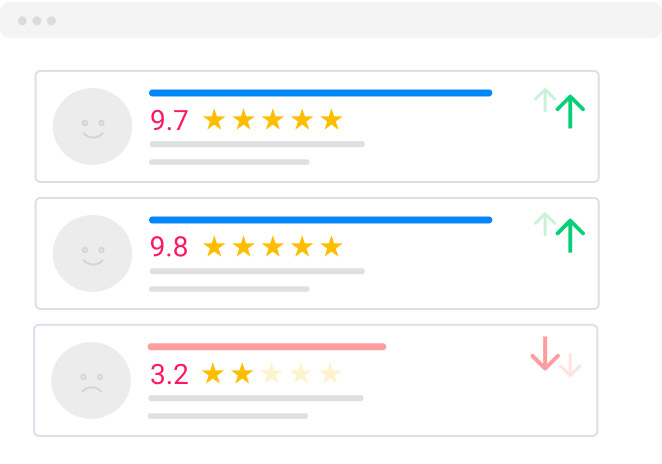Viewport: 662px width, 464px height.
Task: Click the red down arrow on the 3.2 card
Action: (545, 353)
